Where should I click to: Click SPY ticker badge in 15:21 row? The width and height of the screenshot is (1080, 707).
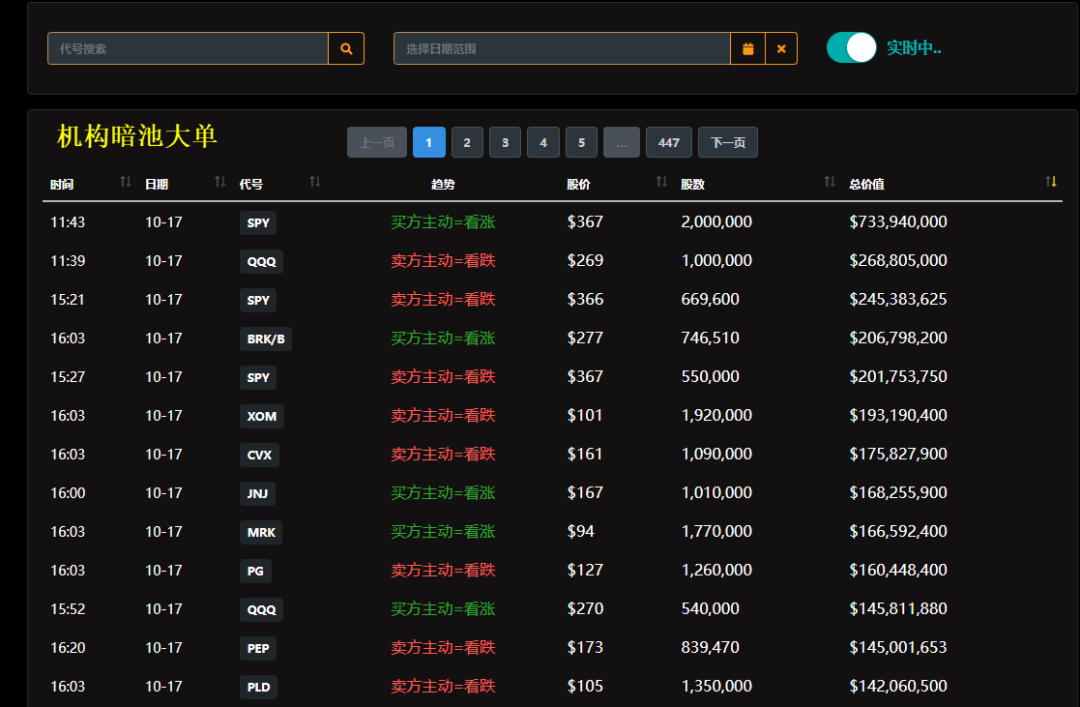click(x=258, y=300)
